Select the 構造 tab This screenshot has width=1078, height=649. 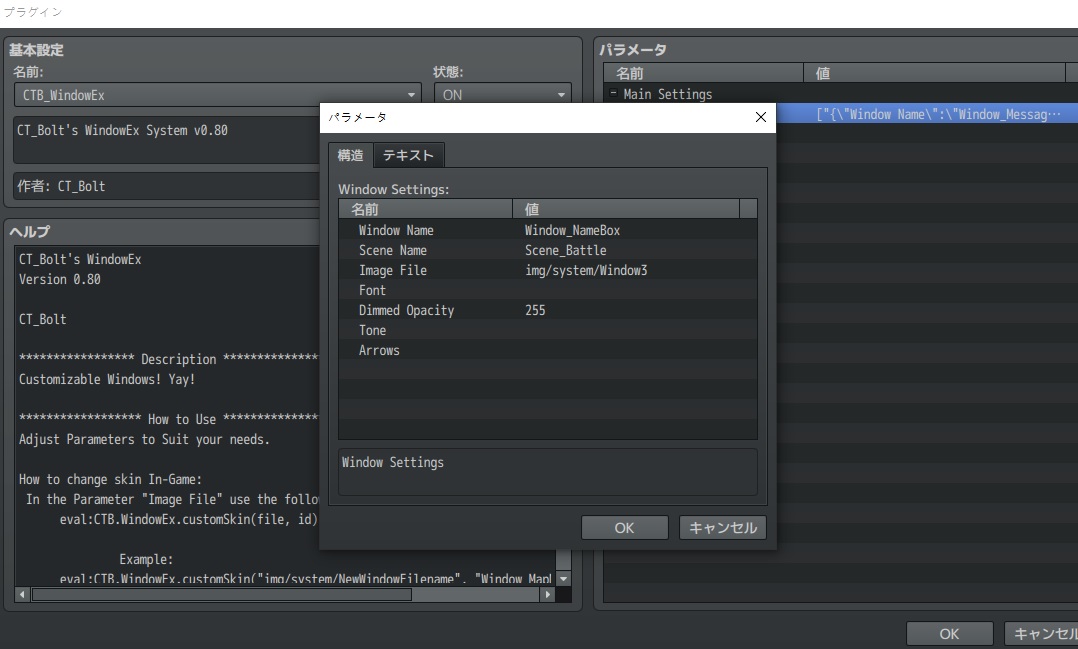tap(351, 155)
